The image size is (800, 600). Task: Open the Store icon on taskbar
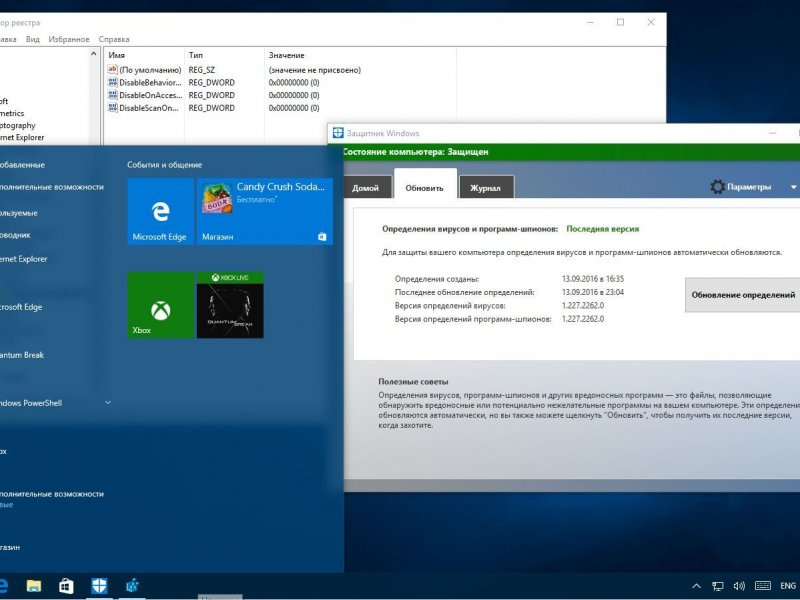(66, 586)
